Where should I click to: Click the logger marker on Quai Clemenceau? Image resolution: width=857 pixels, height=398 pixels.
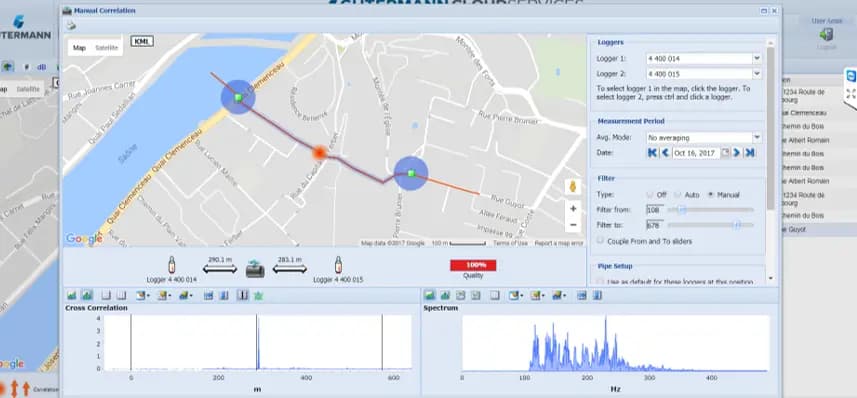[x=238, y=97]
